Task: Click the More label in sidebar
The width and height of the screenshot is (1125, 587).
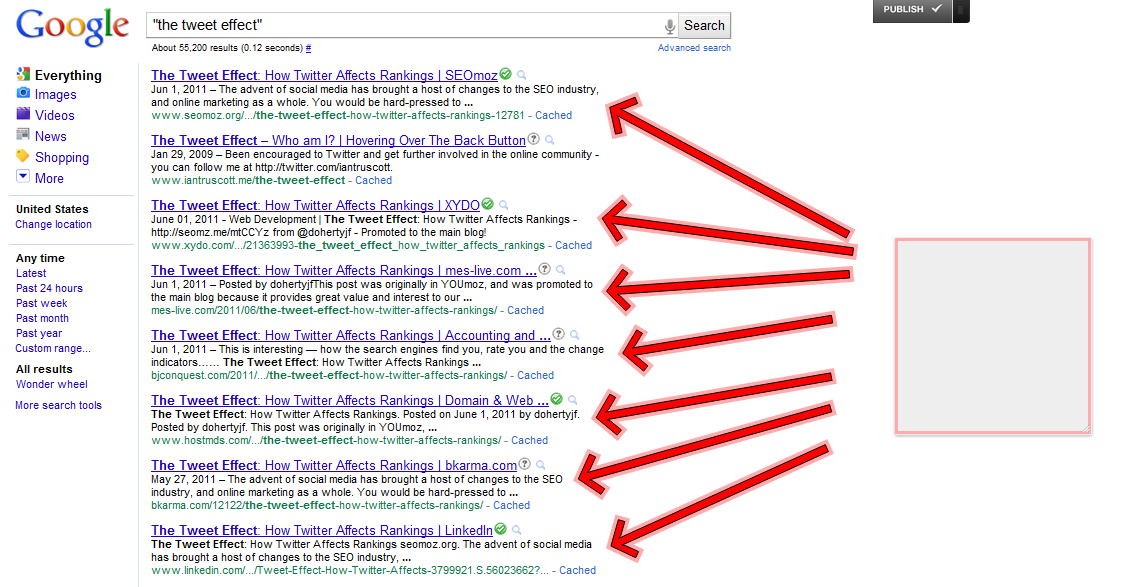Action: [49, 178]
